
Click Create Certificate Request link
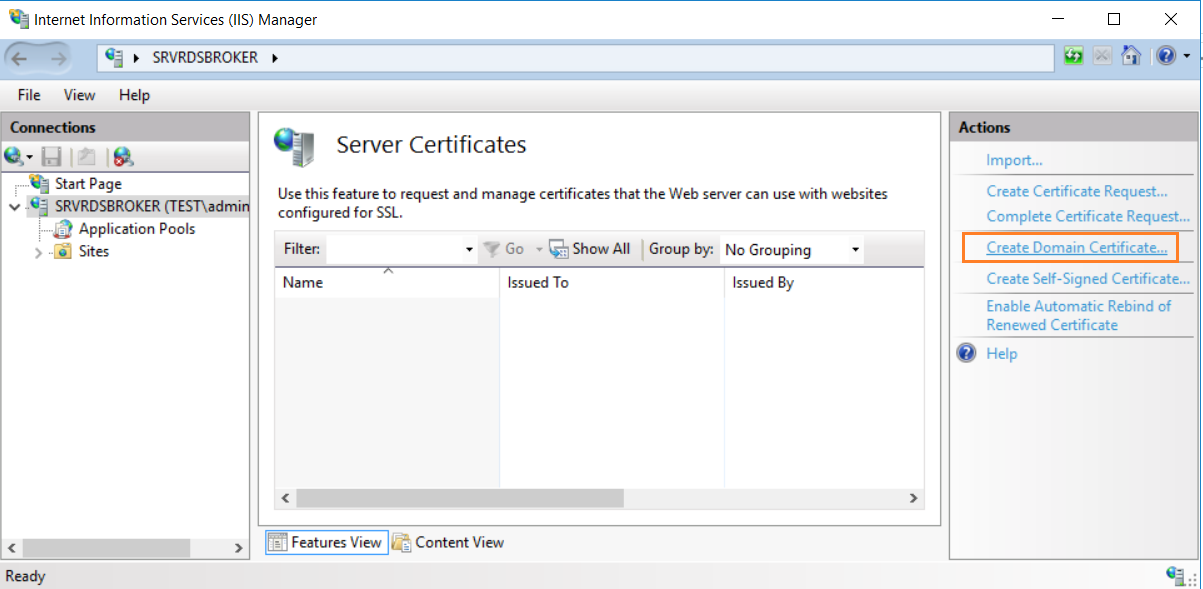coord(1077,191)
